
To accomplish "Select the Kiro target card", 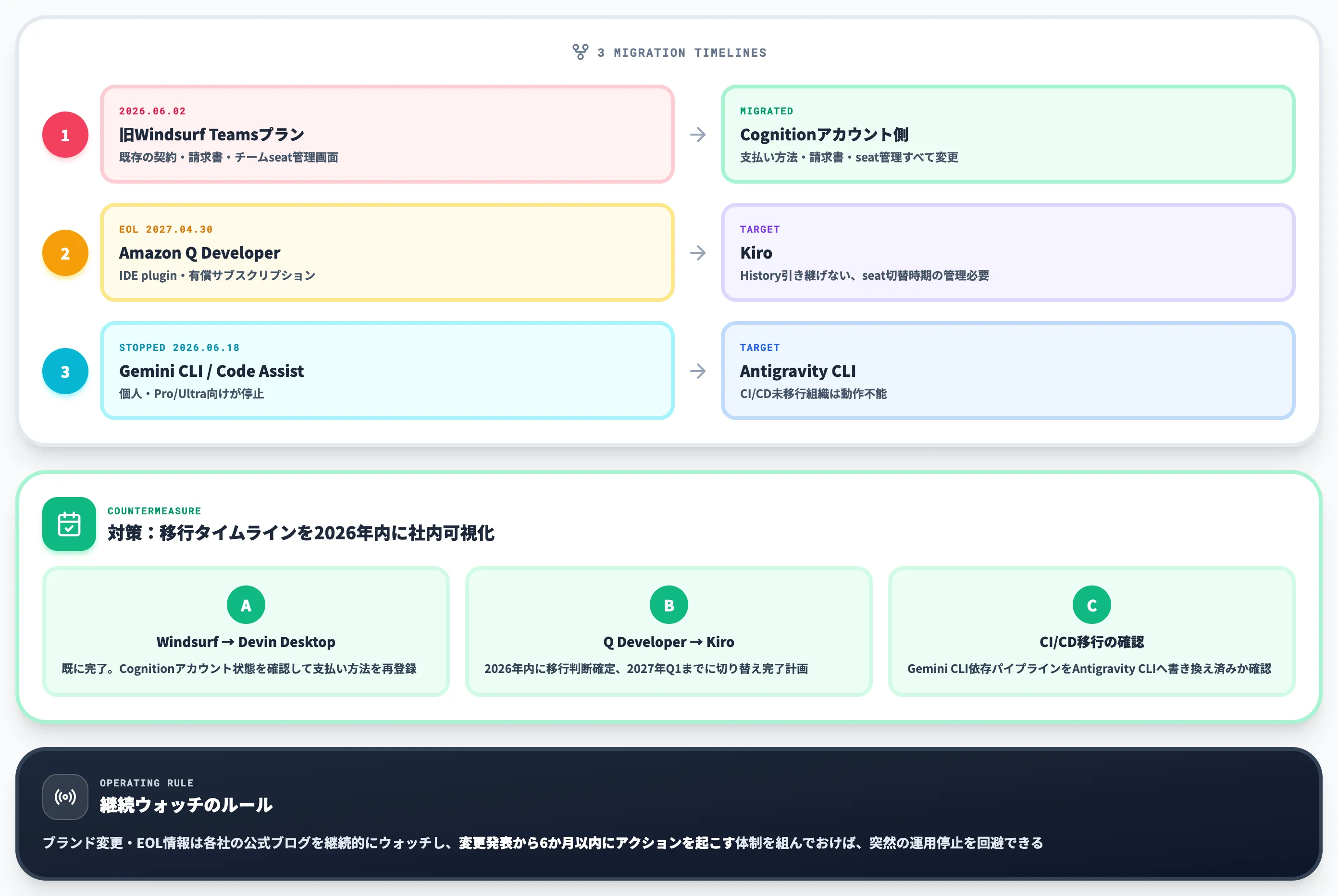I will (1008, 252).
